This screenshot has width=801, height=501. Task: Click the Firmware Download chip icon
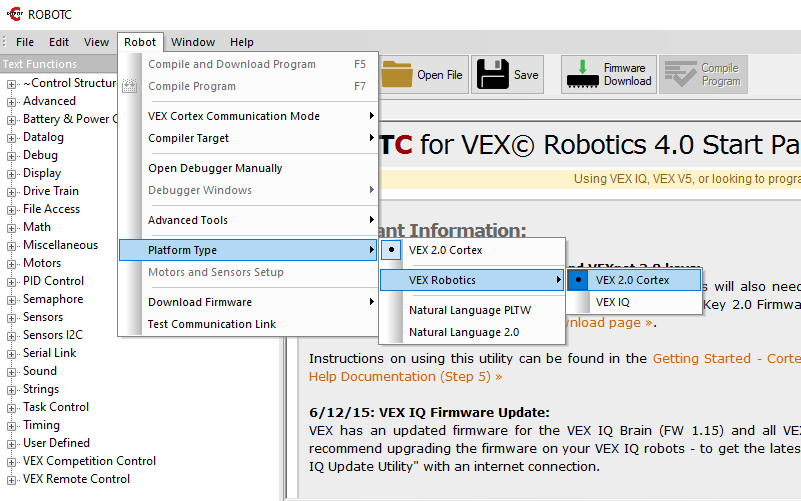pos(582,75)
